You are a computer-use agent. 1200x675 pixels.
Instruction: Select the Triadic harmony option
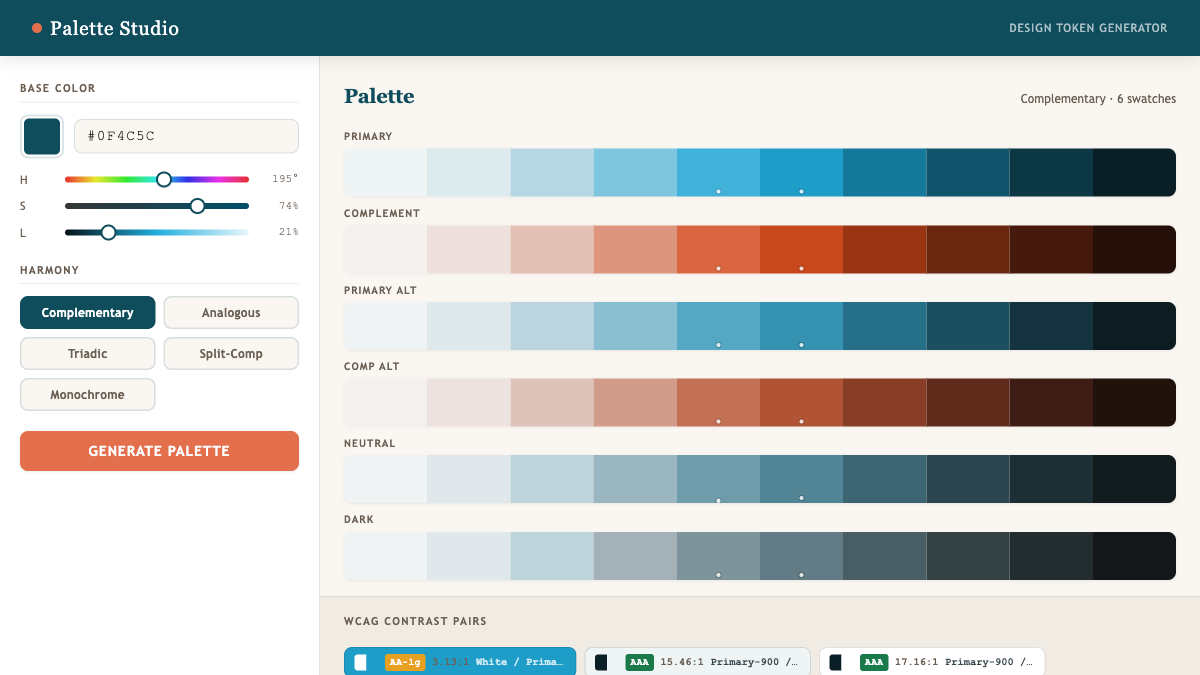click(88, 354)
